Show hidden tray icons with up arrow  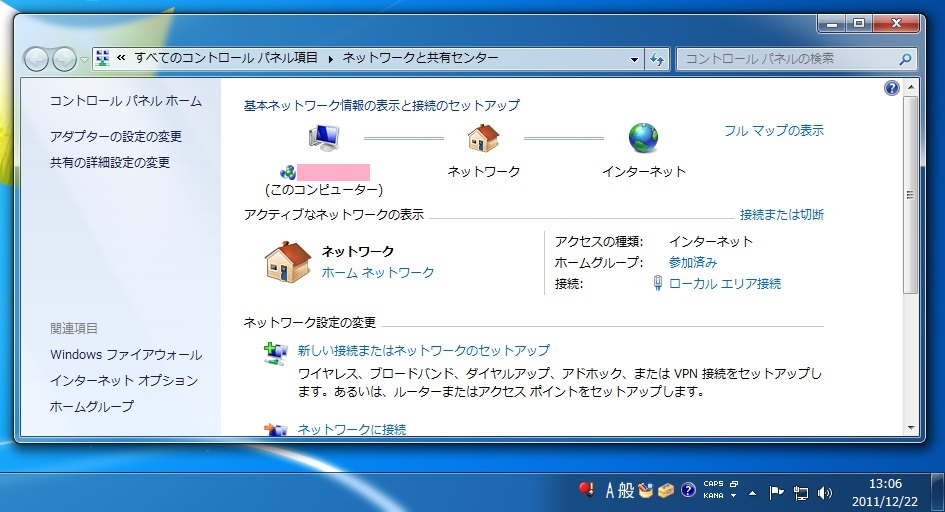pos(752,492)
